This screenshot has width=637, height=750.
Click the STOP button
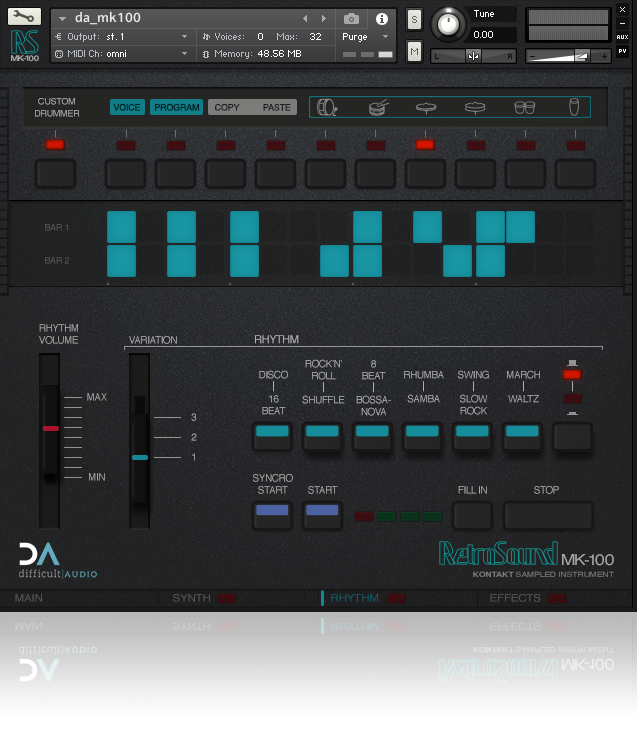(549, 515)
